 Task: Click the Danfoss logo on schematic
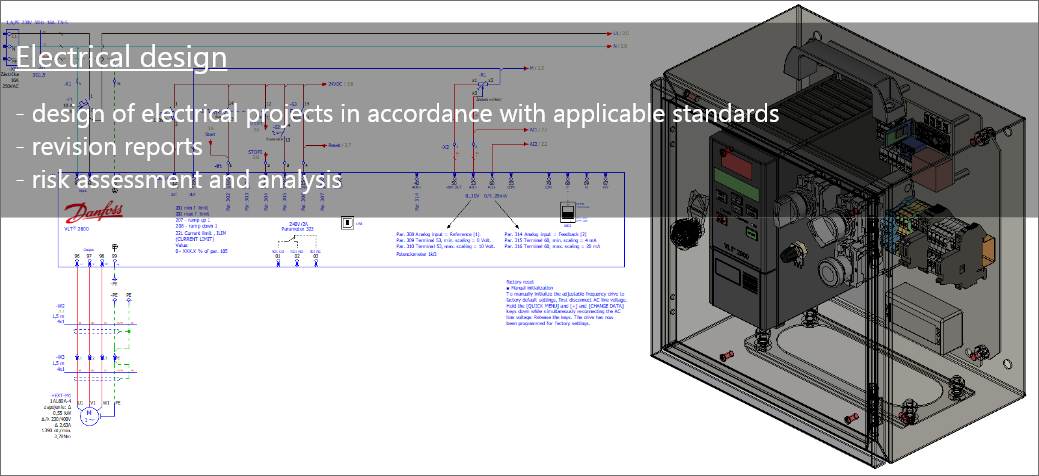93,213
